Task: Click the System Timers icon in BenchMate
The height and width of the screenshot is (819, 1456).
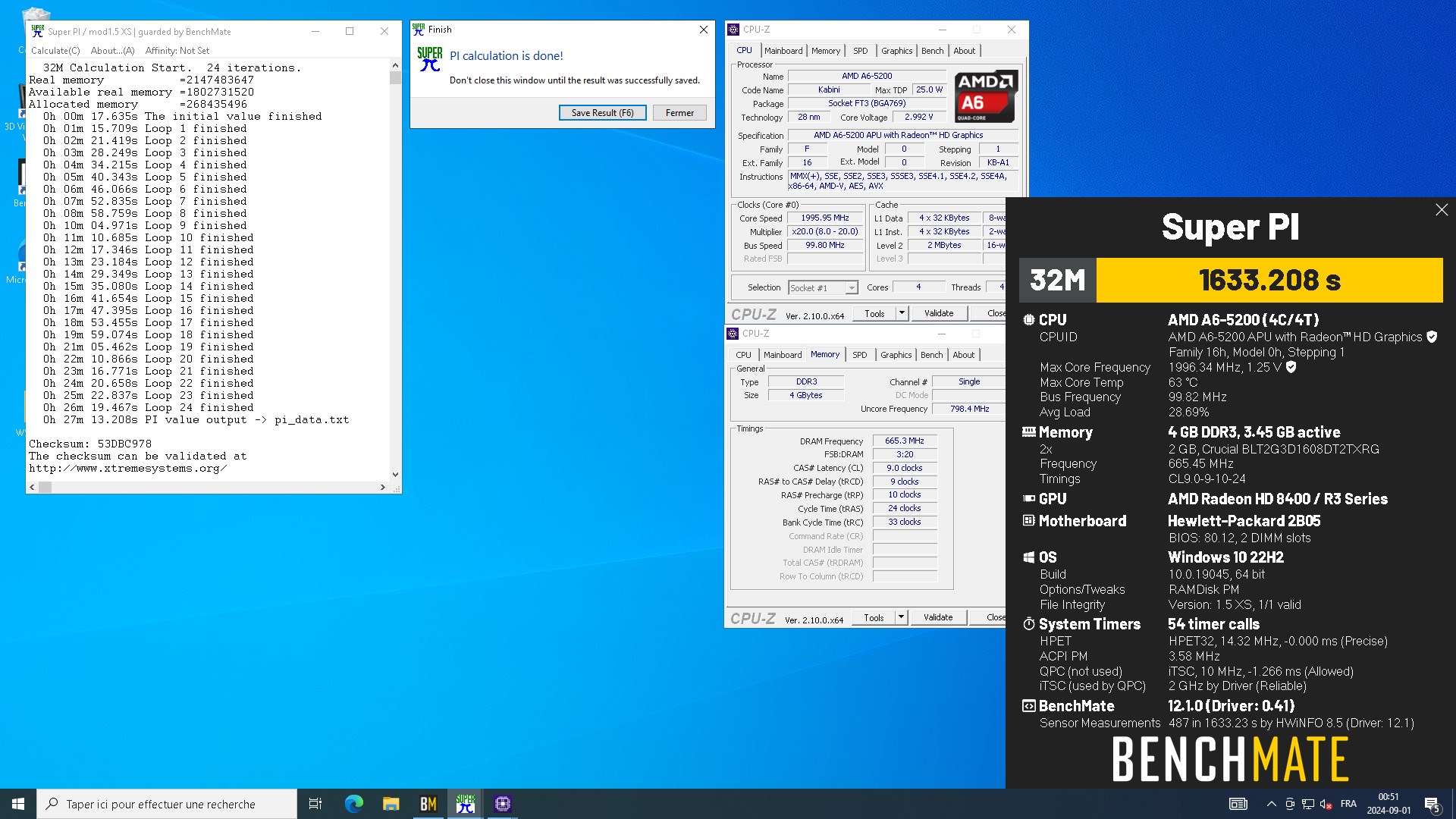Action: (1029, 624)
